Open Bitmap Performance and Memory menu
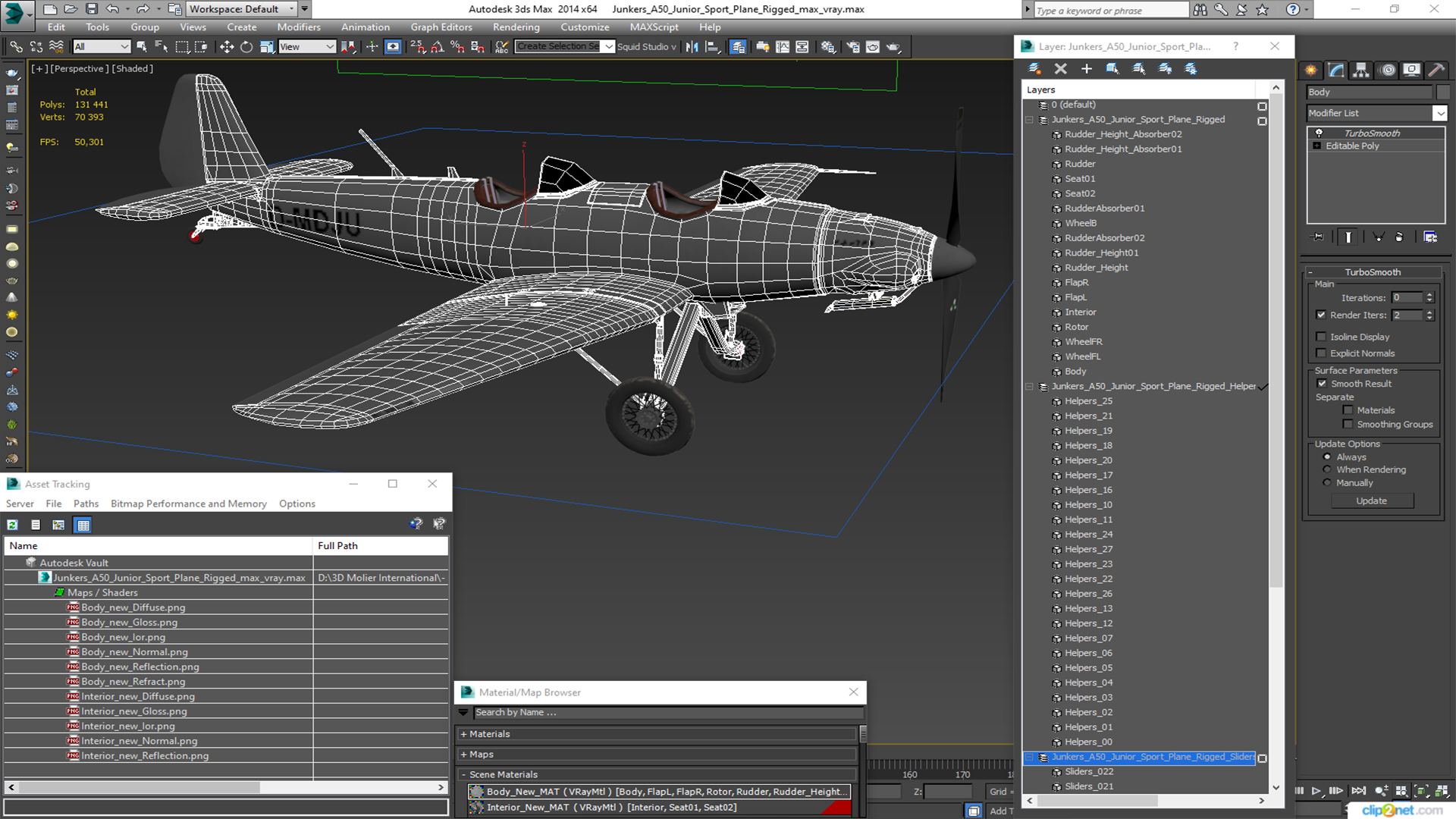1456x819 pixels. tap(189, 504)
